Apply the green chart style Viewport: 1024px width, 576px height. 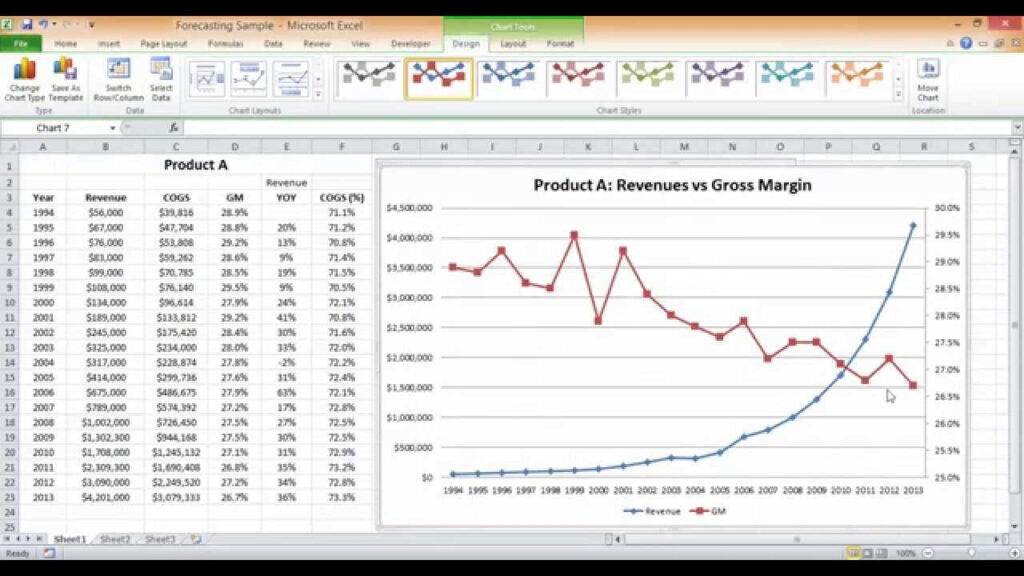pyautogui.click(x=648, y=78)
